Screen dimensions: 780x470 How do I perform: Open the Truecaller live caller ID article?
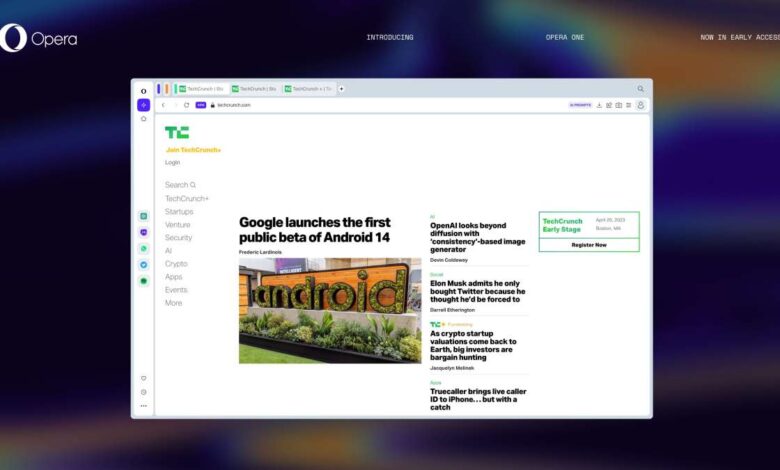point(478,399)
